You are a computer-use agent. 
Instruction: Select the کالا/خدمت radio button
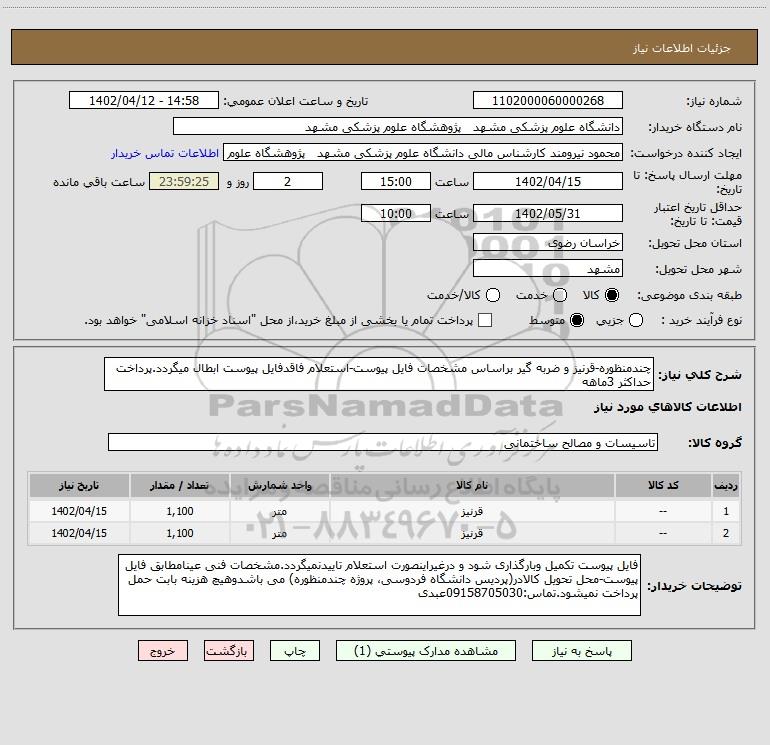[x=493, y=295]
